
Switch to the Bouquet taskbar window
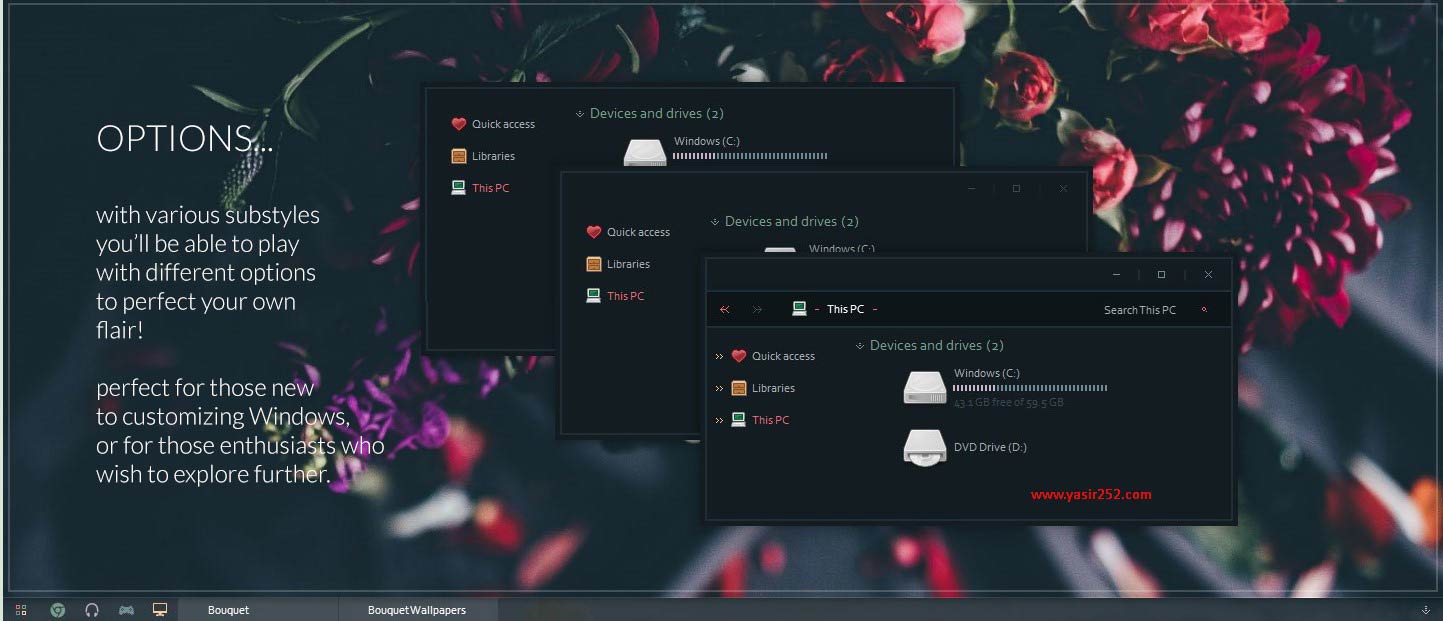(x=228, y=609)
